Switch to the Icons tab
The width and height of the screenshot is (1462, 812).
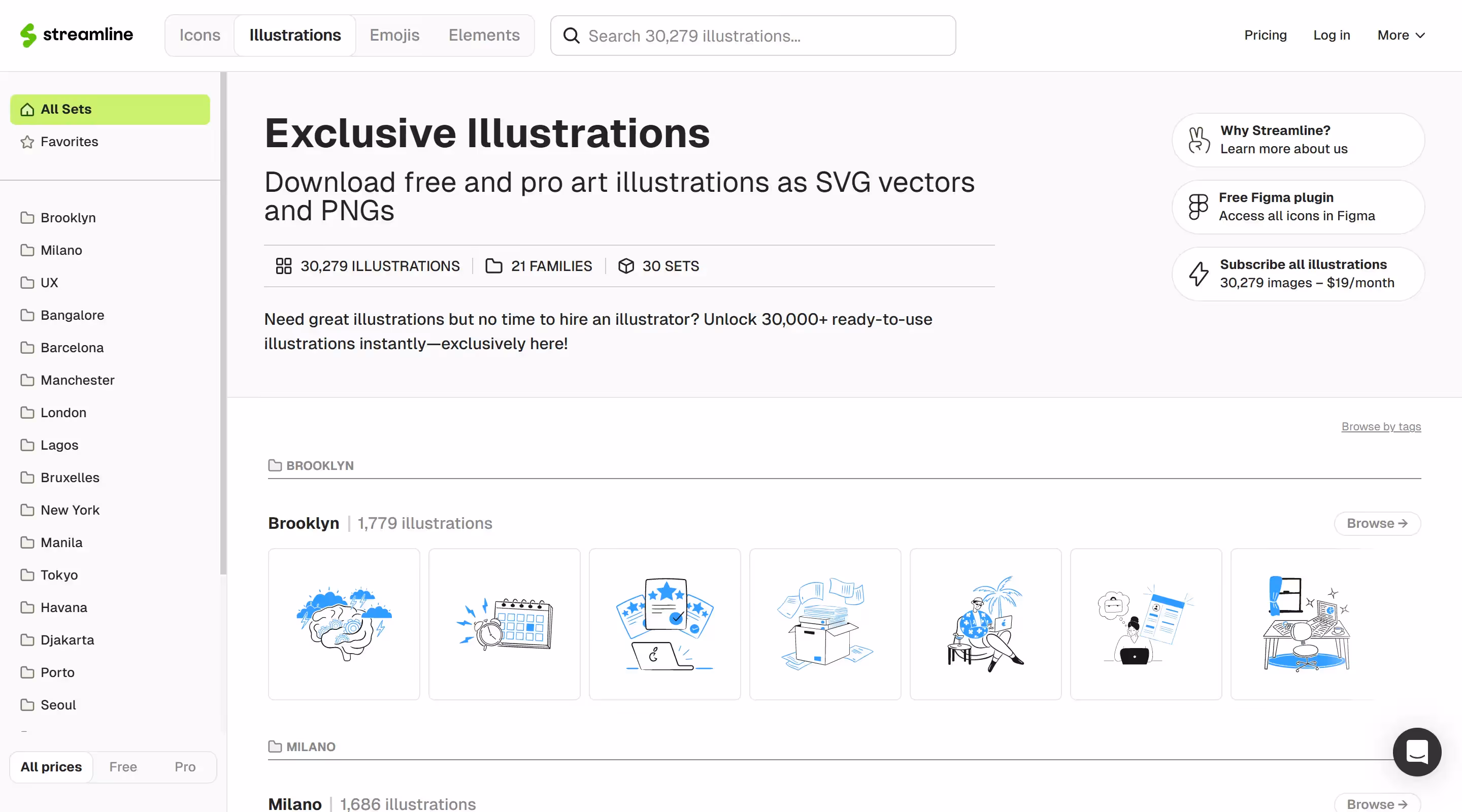[x=200, y=35]
